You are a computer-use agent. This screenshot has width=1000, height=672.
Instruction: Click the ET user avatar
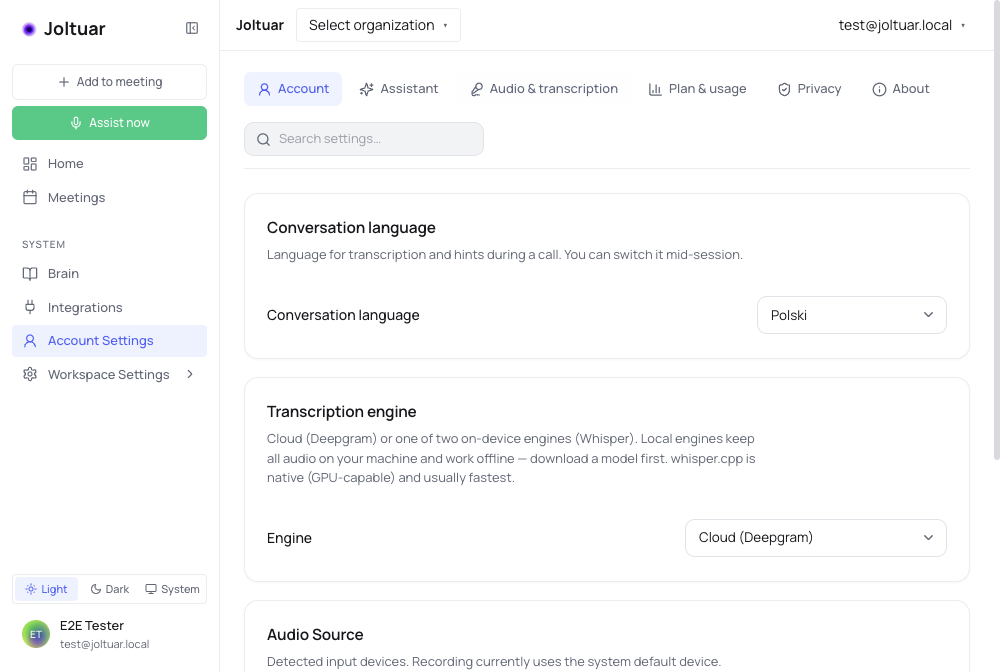tap(36, 634)
